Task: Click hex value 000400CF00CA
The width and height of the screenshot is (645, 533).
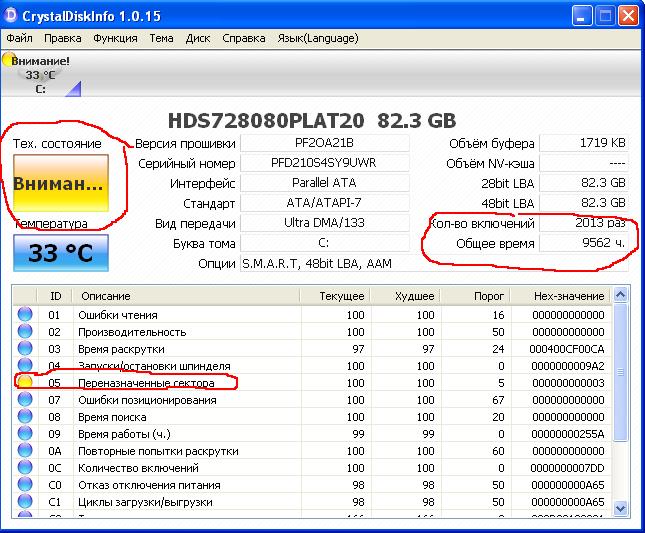Action: pyautogui.click(x=567, y=349)
